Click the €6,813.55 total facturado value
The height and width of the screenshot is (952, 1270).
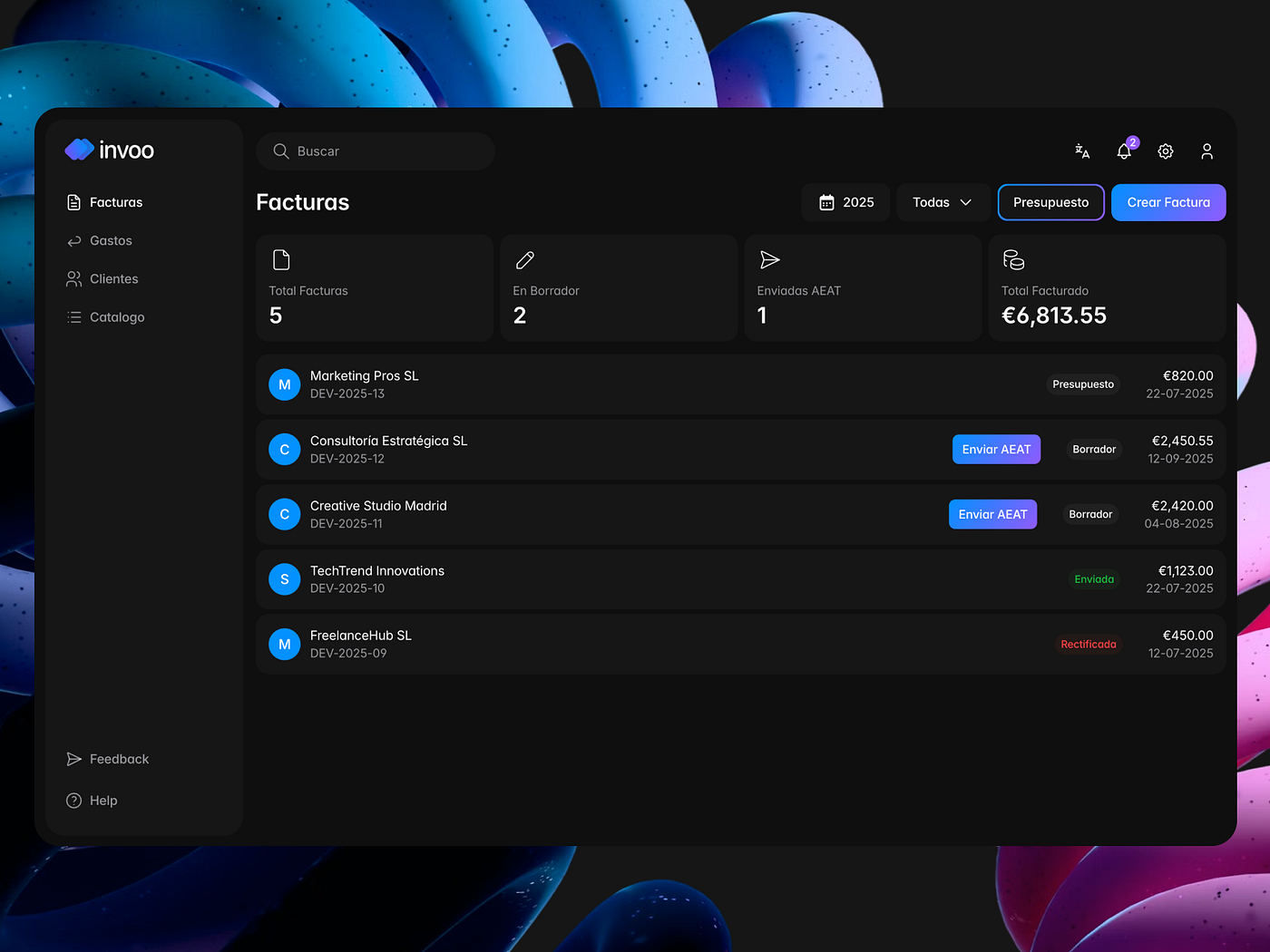tap(1054, 316)
